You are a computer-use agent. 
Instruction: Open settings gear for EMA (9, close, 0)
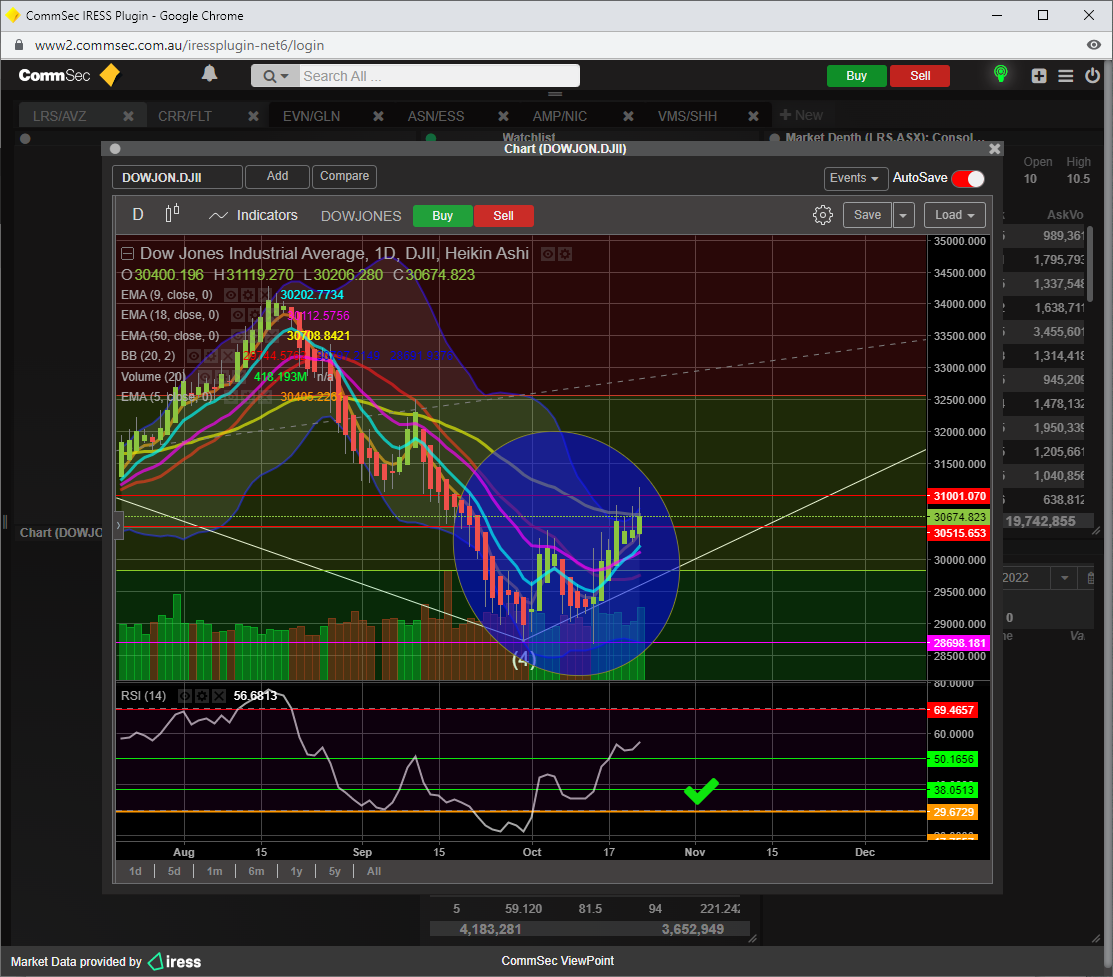point(246,295)
